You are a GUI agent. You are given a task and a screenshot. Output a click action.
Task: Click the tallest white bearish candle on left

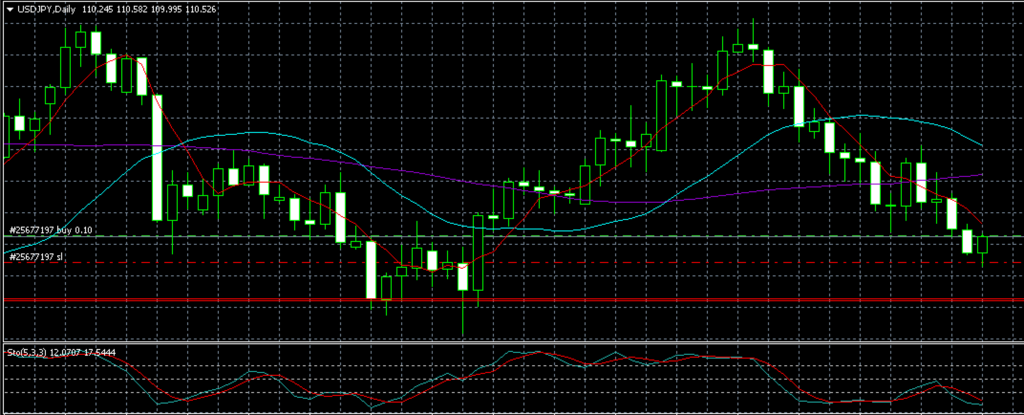pyautogui.click(x=157, y=158)
